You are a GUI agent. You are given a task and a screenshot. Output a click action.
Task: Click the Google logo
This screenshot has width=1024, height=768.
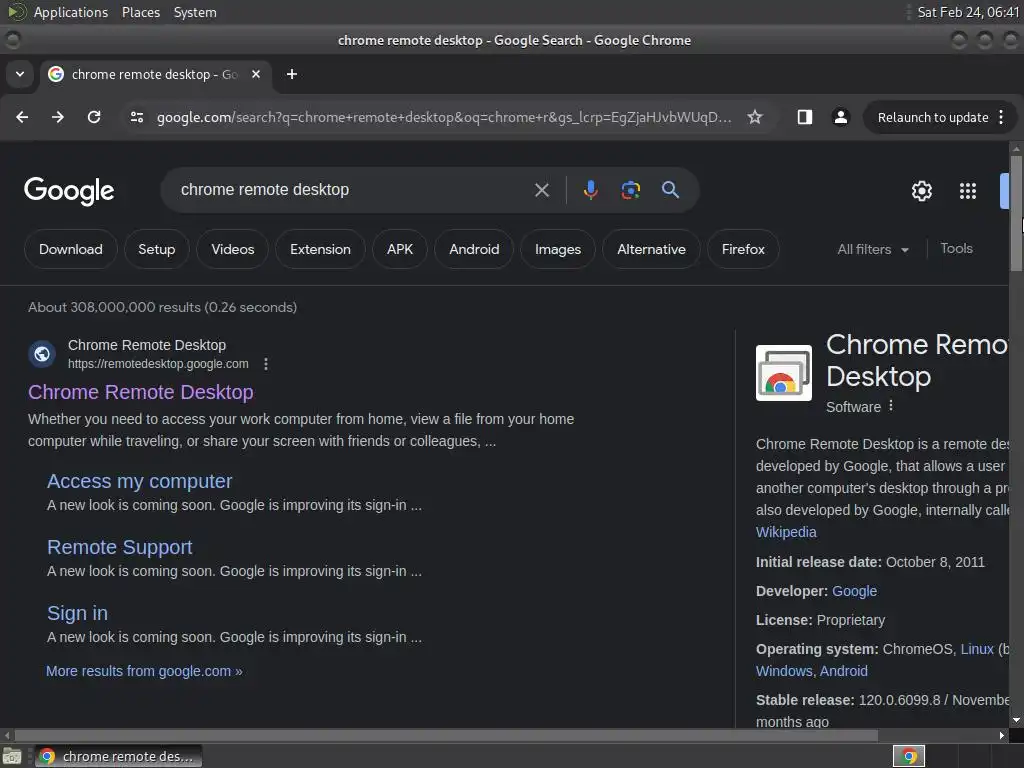[x=69, y=191]
